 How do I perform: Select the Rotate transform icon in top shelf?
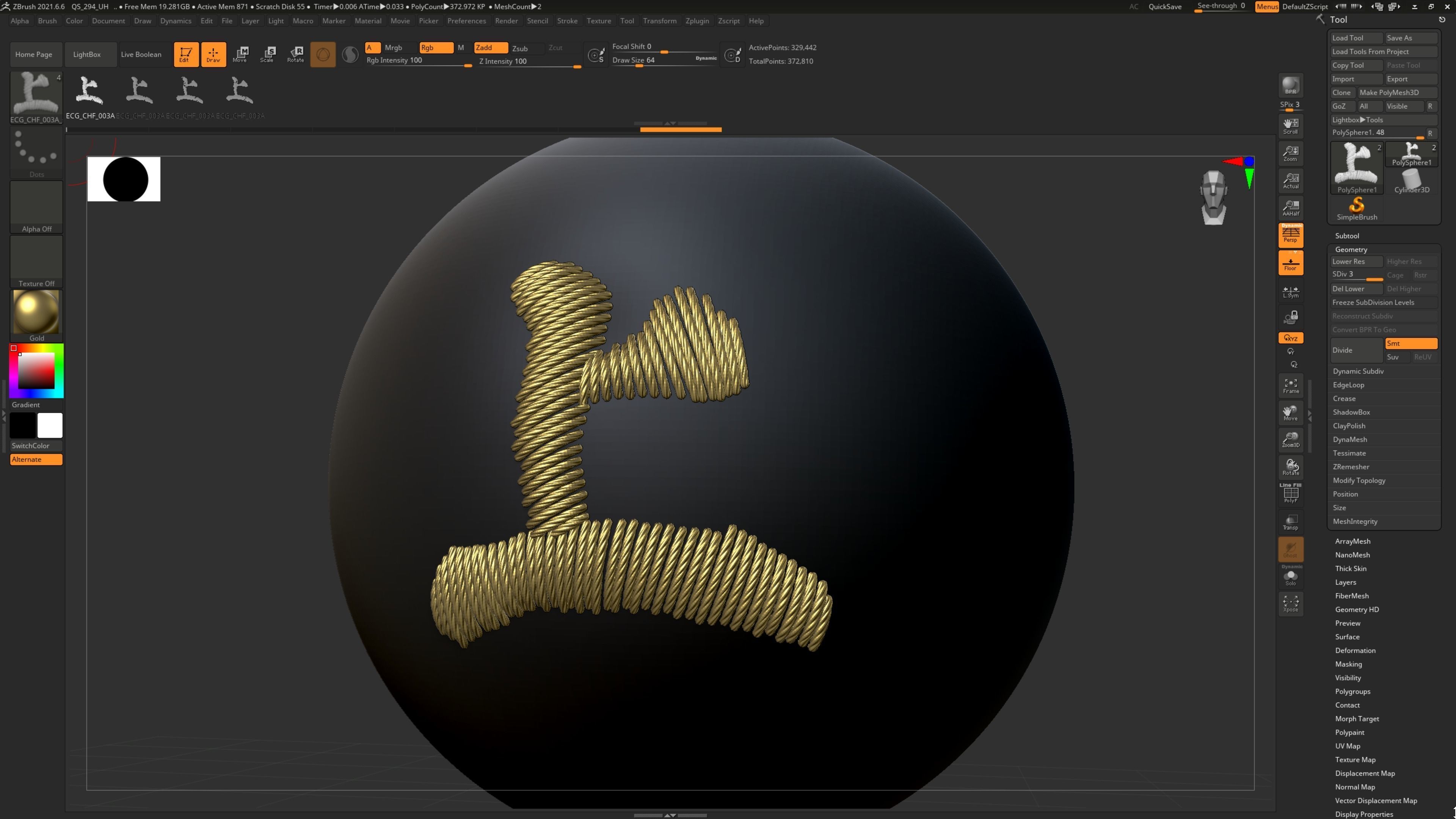click(x=295, y=54)
